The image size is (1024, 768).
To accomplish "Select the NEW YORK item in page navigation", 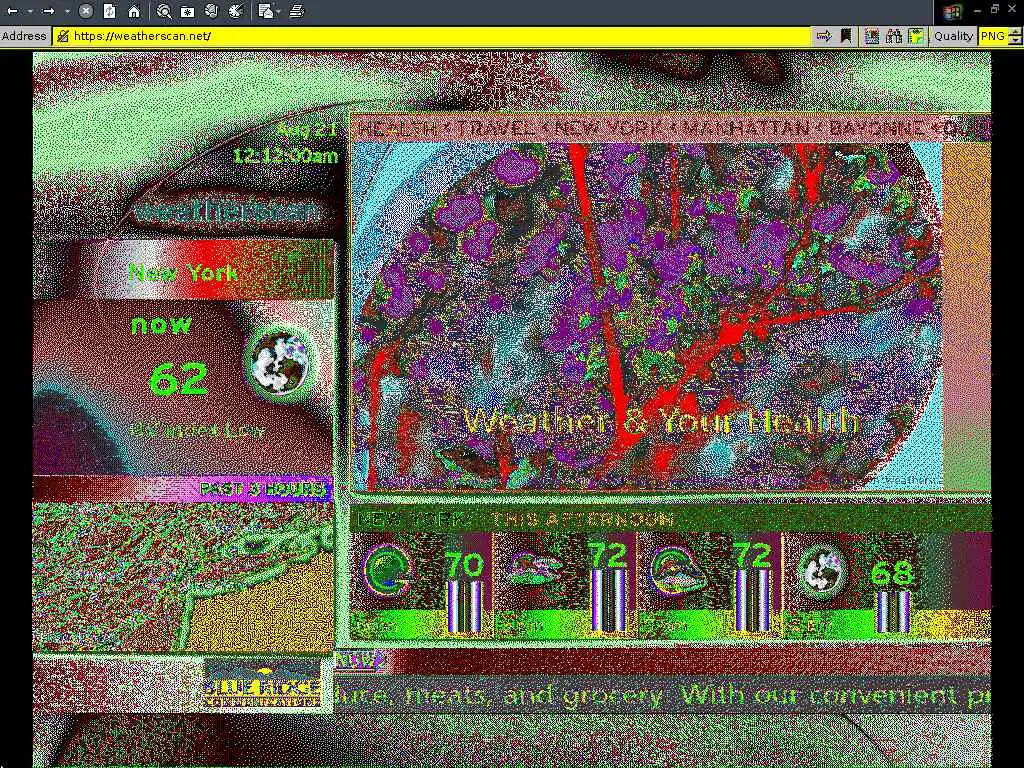I will coord(609,128).
